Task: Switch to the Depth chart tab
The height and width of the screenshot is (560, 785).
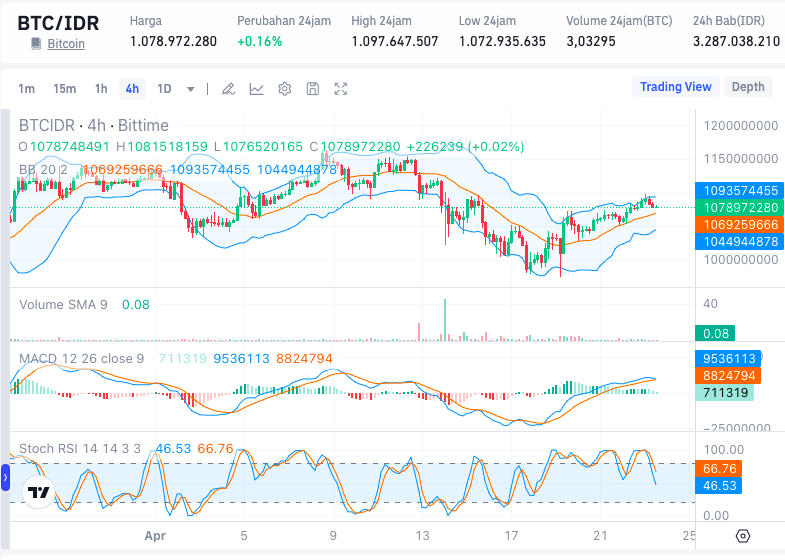Action: [748, 87]
